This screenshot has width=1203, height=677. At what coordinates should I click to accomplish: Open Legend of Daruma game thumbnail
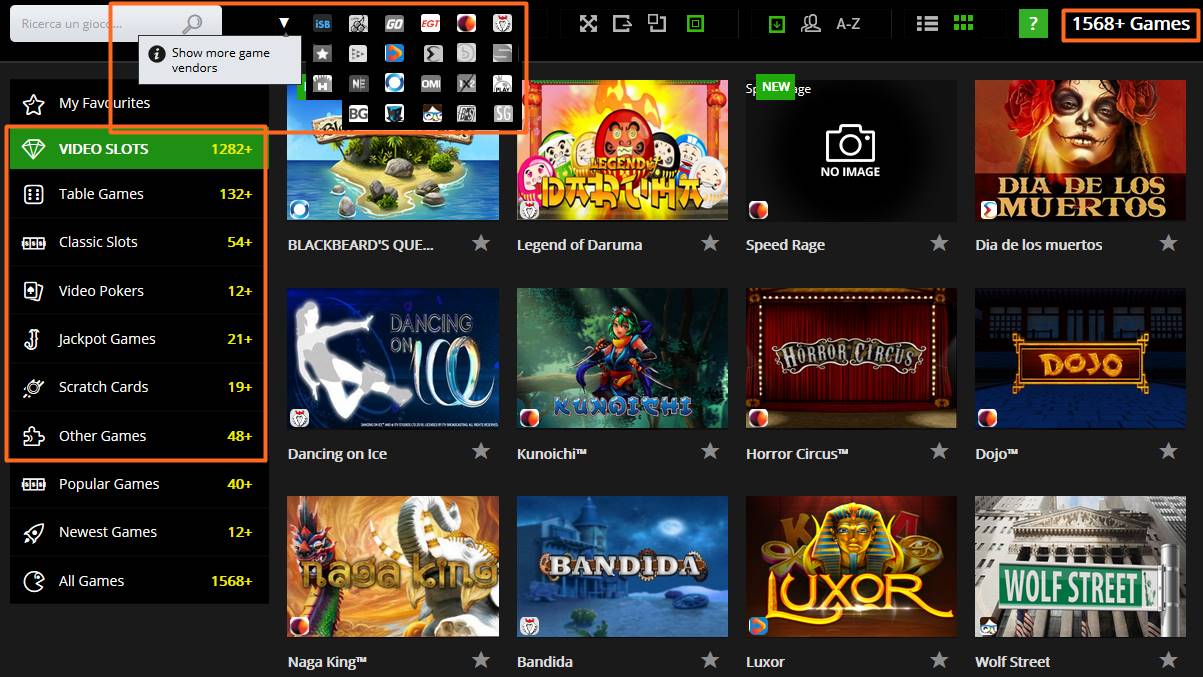coord(622,150)
